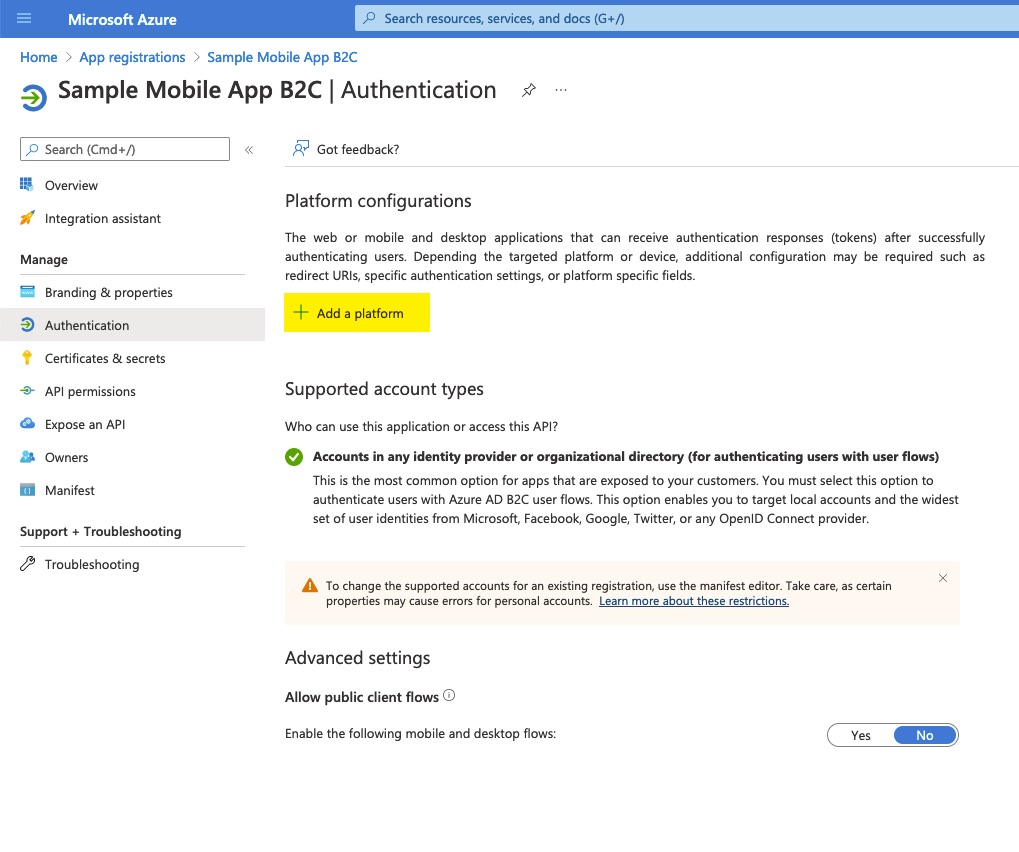The image size is (1019, 852).
Task: Click the Manifest icon
Action: (27, 490)
